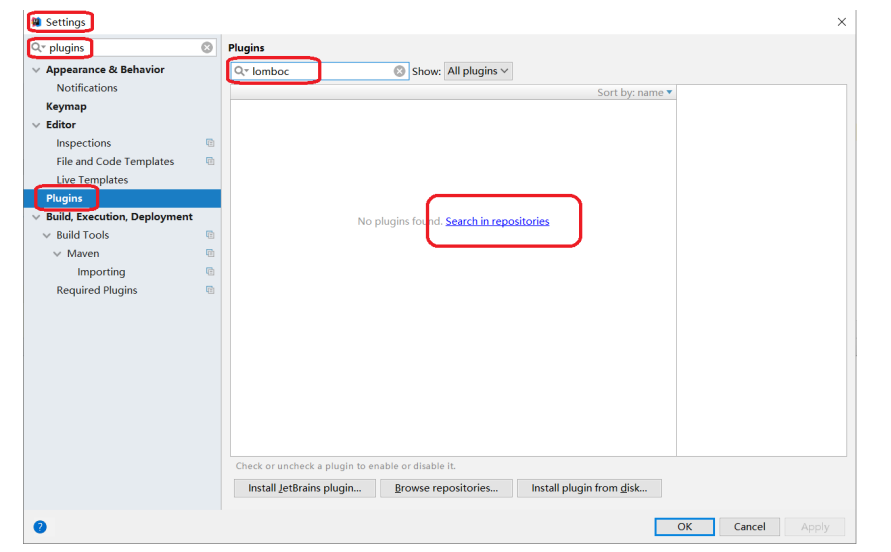Click the project icon beside Build Tools

(x=210, y=235)
